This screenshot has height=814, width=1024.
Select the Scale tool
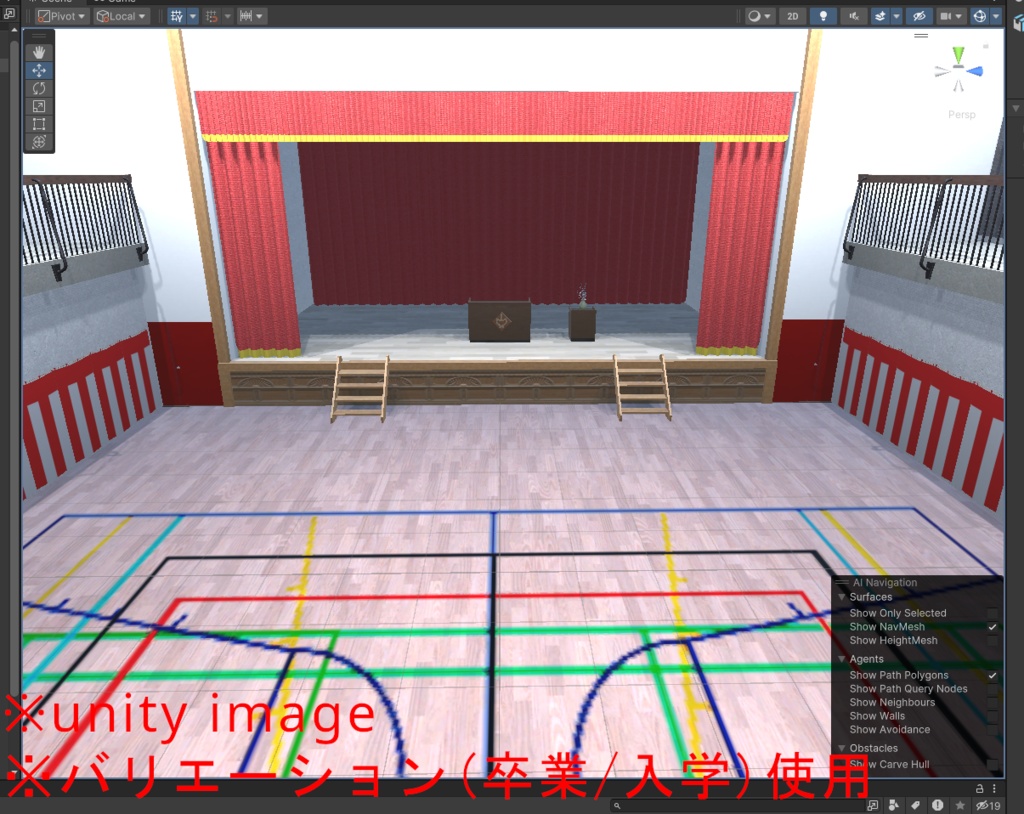38,106
